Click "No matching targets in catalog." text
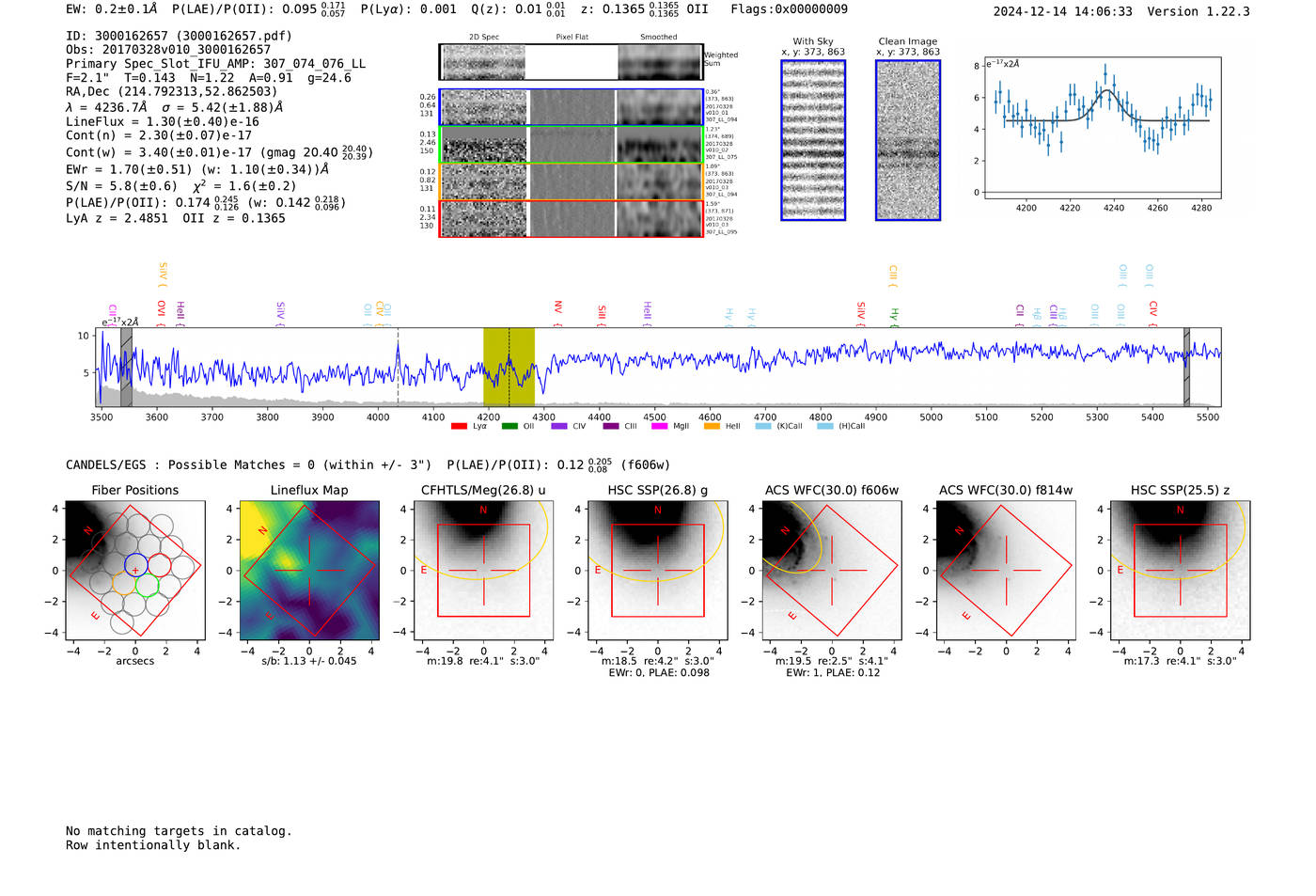 (x=179, y=831)
